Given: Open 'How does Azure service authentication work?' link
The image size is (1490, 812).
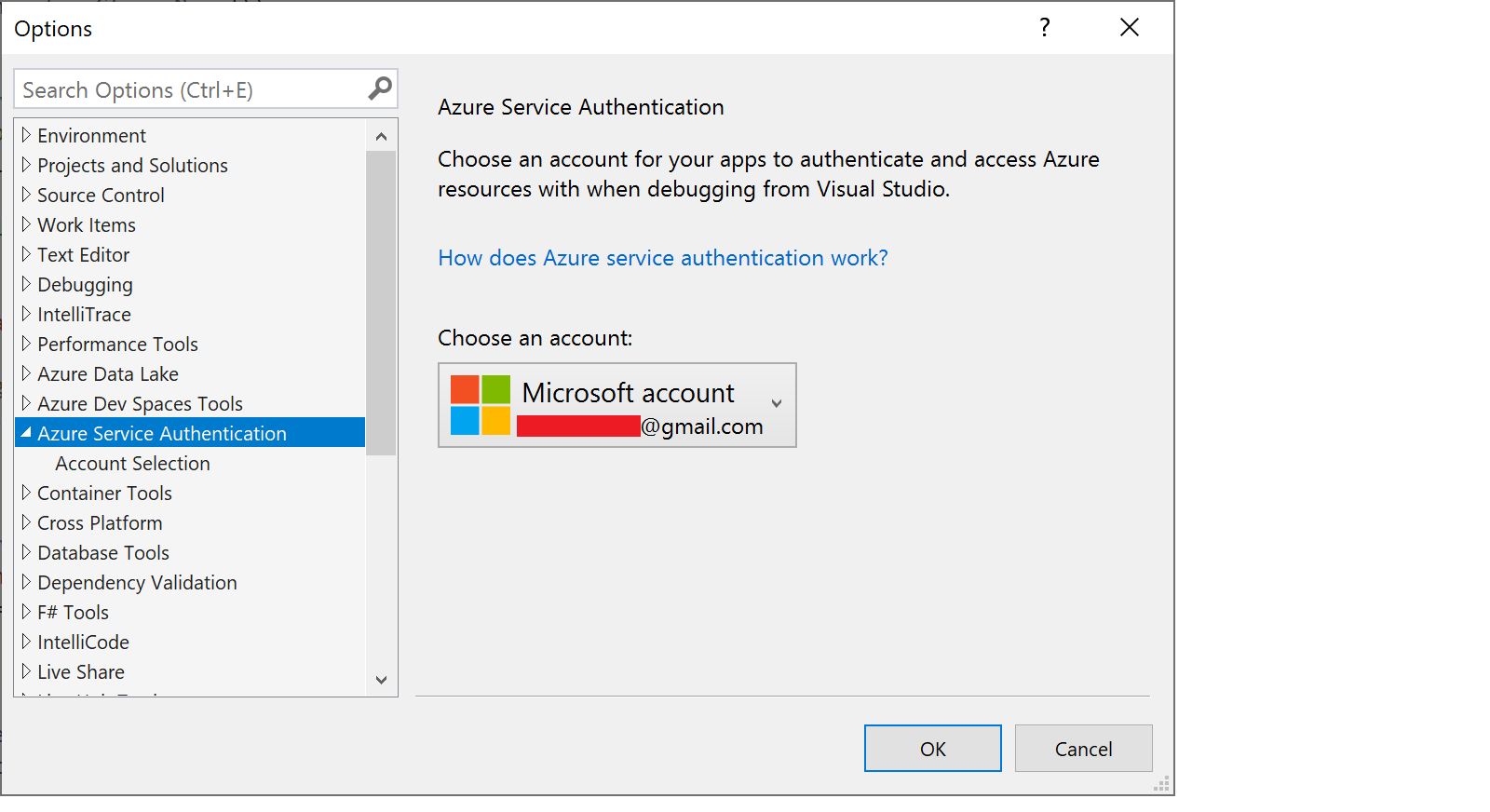Looking at the screenshot, I should (x=662, y=258).
